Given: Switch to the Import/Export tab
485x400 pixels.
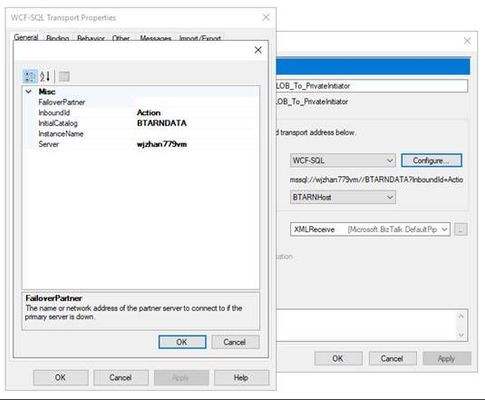Looking at the screenshot, I should pyautogui.click(x=200, y=38).
